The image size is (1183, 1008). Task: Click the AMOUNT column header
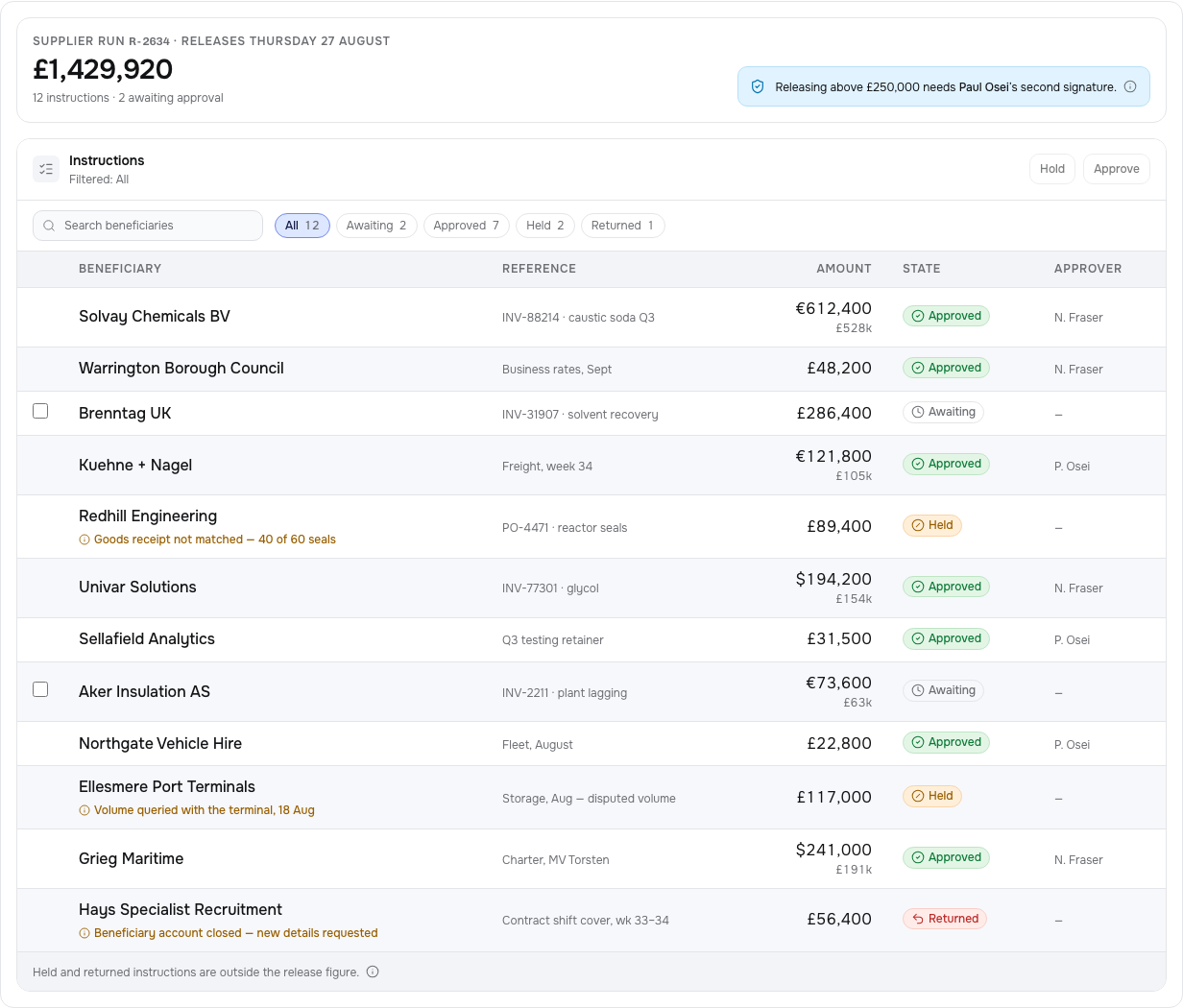tap(844, 269)
